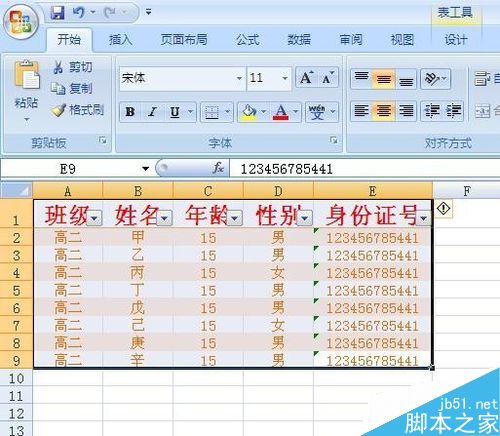Expand the font size dropdown
The width and height of the screenshot is (500, 436).
click(285, 78)
